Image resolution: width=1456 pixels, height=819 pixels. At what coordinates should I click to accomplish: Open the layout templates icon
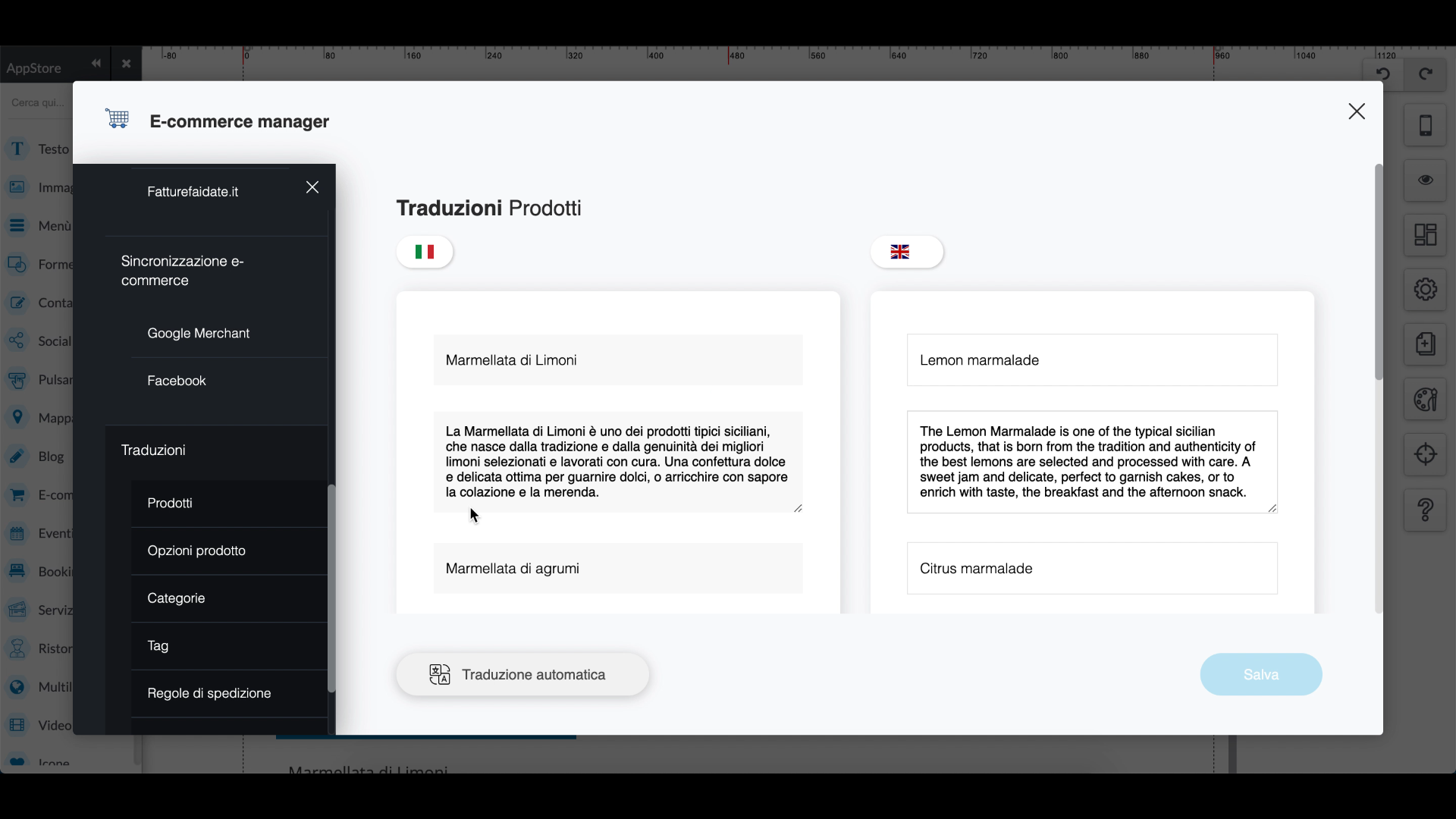(1425, 235)
